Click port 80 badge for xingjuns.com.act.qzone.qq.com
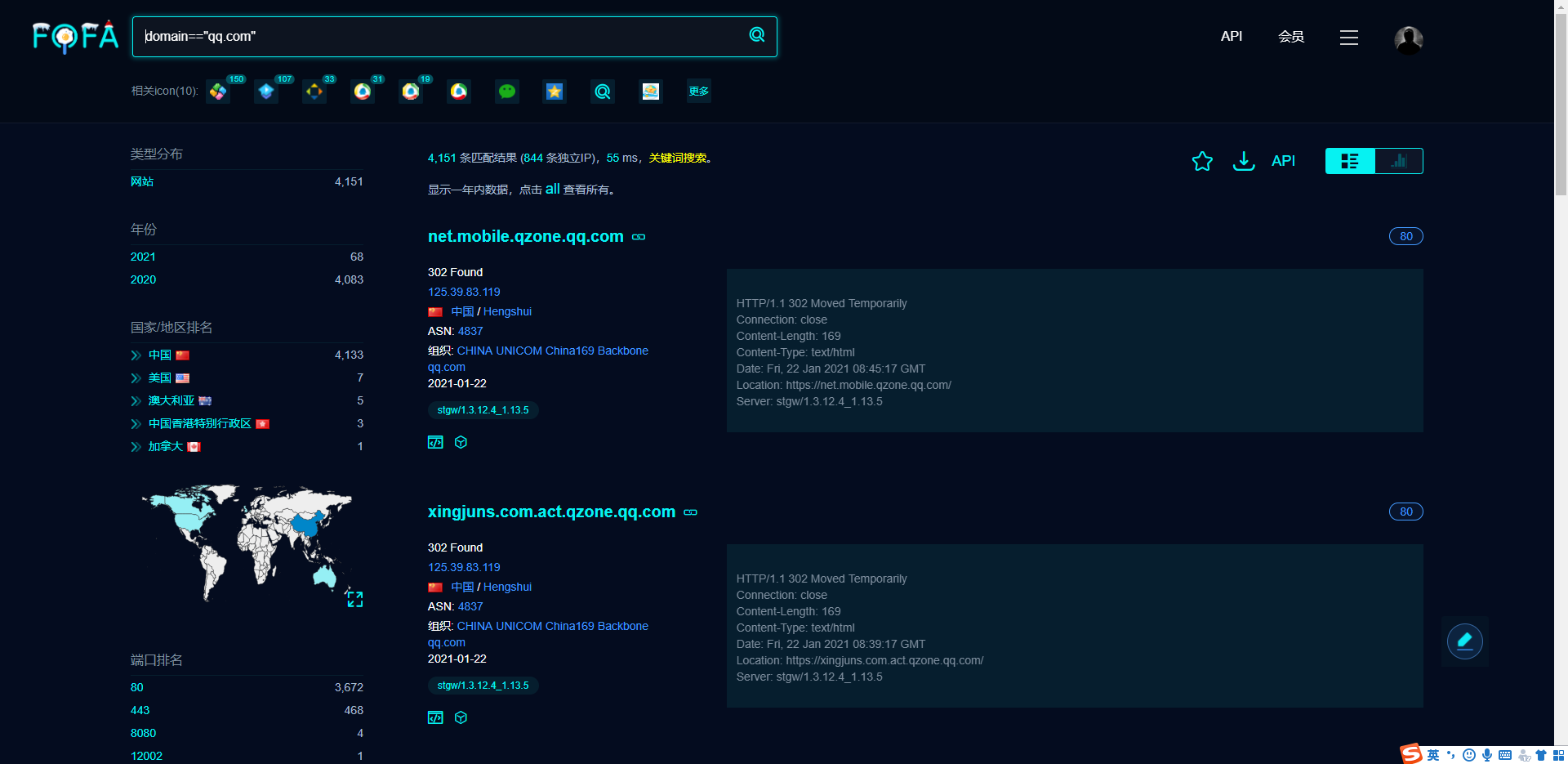This screenshot has width=1568, height=764. [x=1406, y=512]
